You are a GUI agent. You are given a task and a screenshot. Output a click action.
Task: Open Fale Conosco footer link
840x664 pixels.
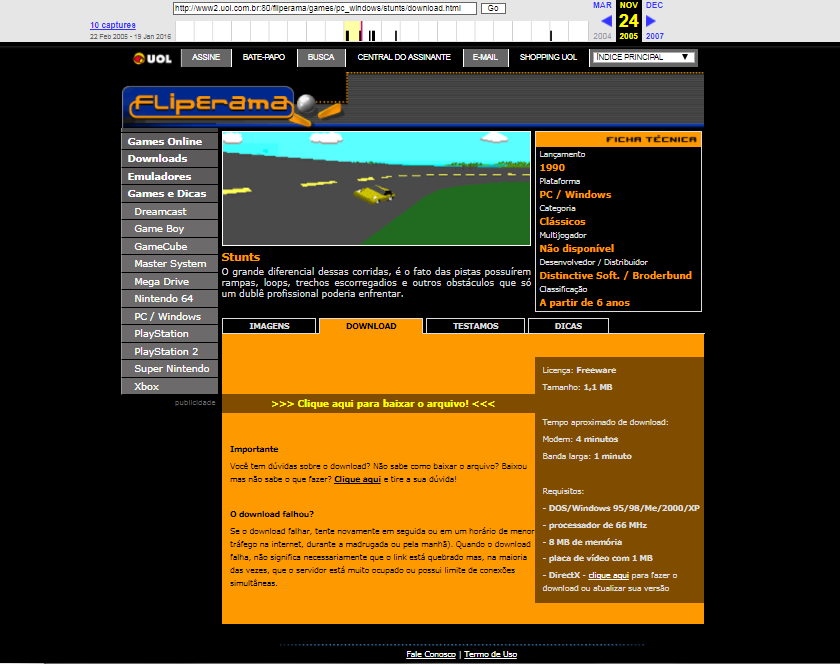point(431,654)
